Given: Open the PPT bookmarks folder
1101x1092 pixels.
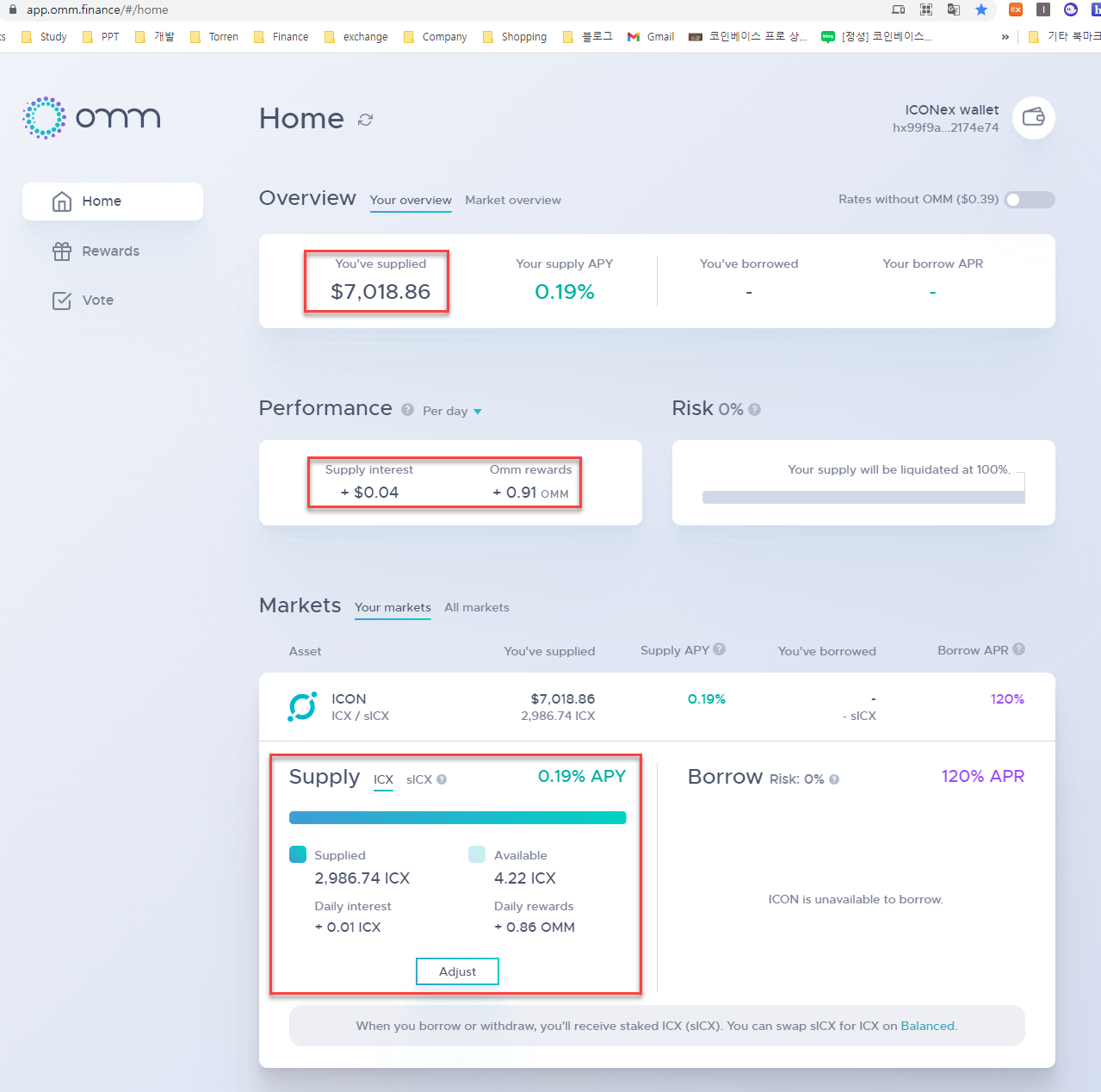Looking at the screenshot, I should pyautogui.click(x=101, y=37).
